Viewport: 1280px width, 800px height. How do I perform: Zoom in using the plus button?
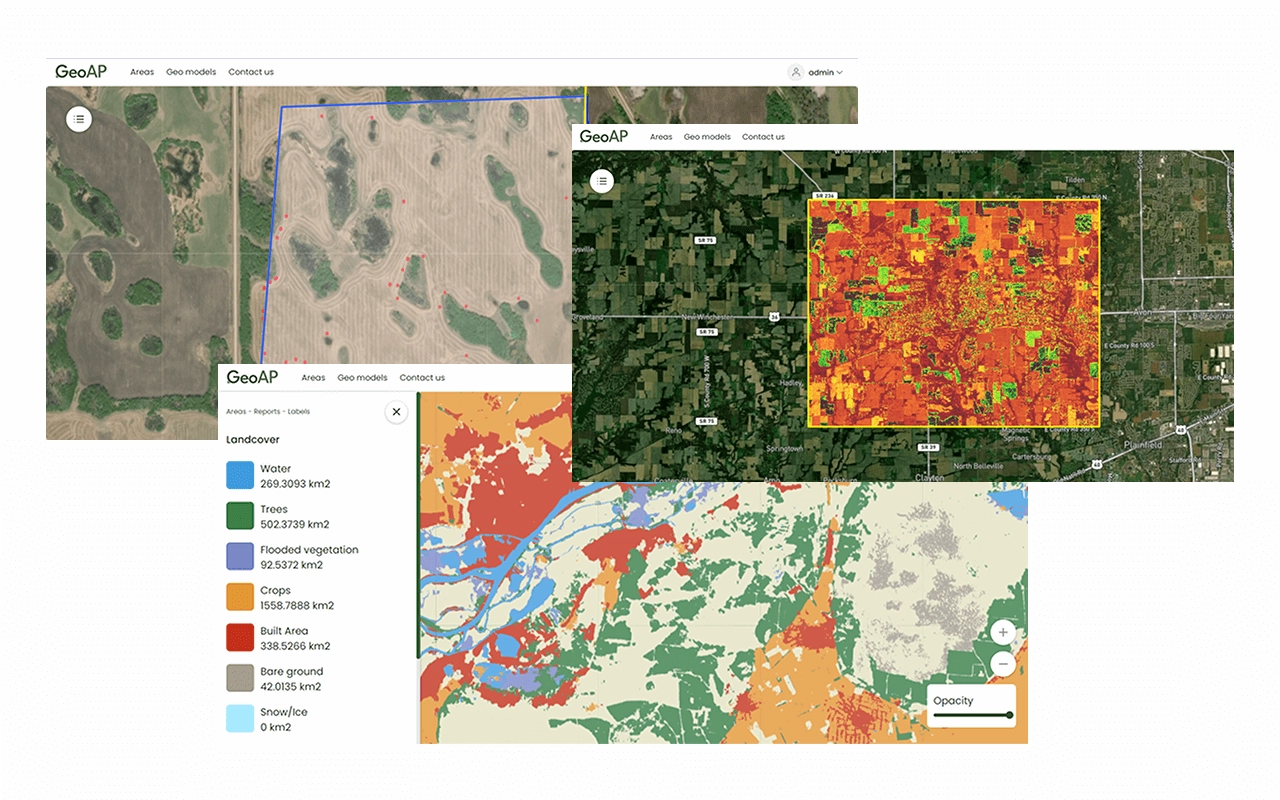(1003, 632)
